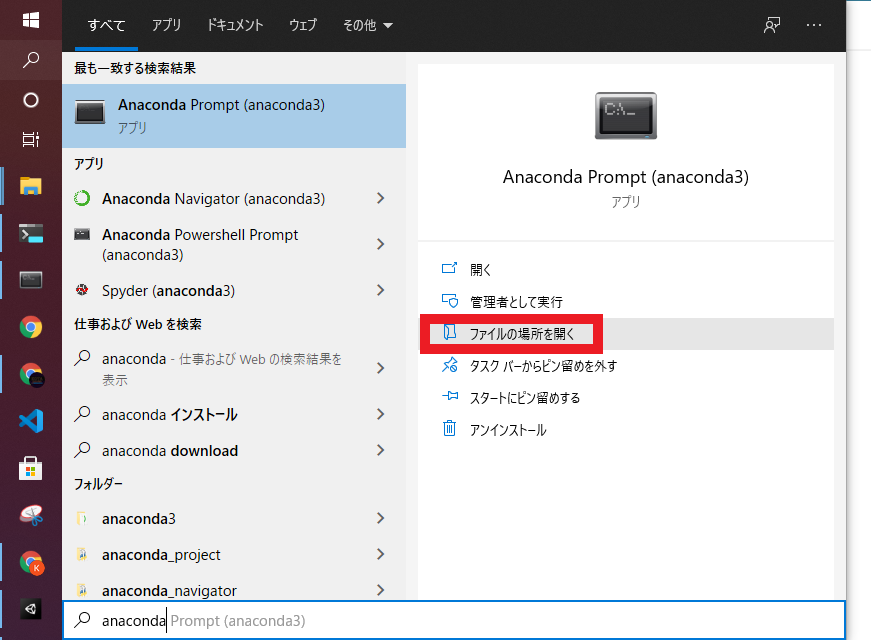This screenshot has width=871, height=640.
Task: Open command prompt icon in taskbar
Action: click(31, 280)
